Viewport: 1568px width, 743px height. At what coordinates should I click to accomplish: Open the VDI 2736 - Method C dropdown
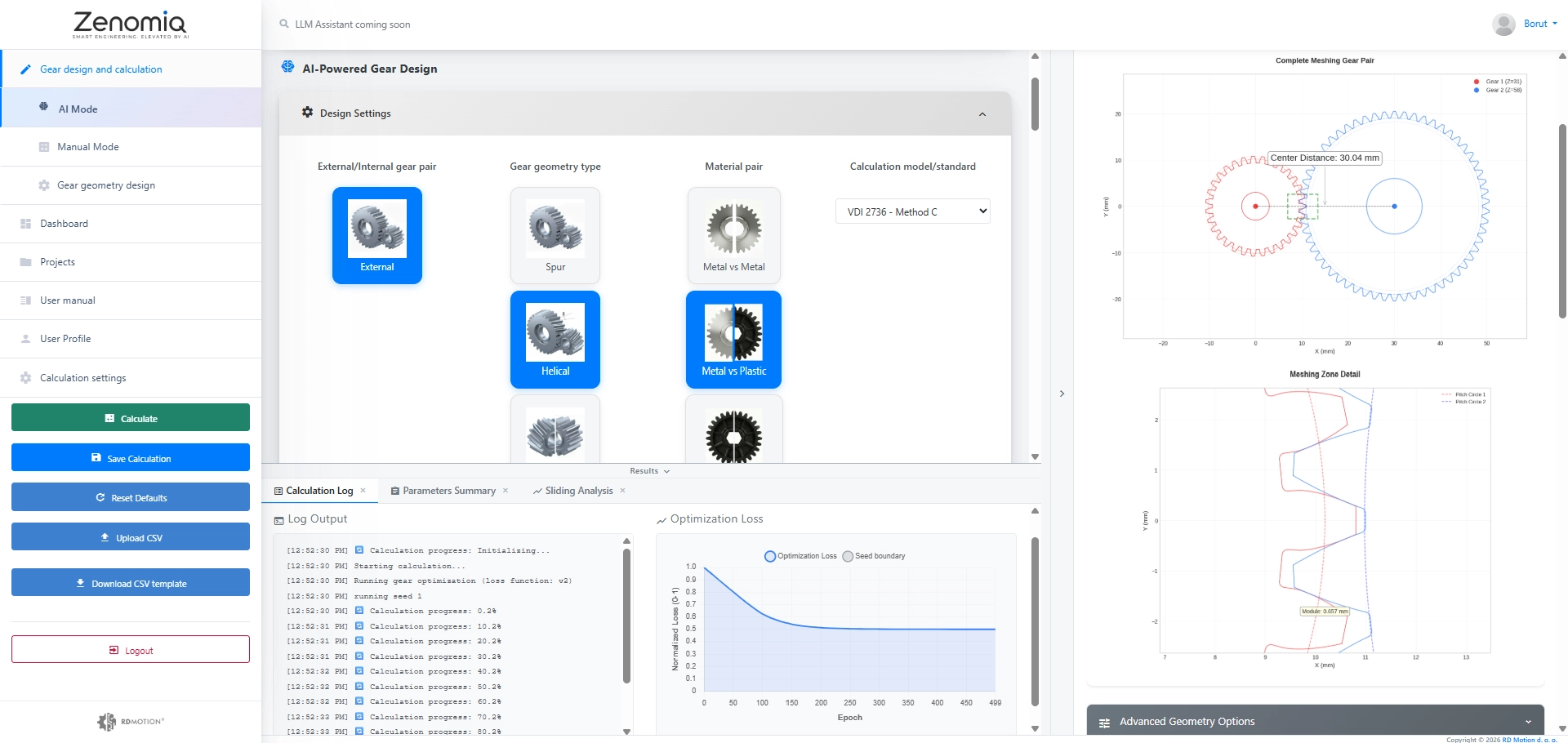click(912, 211)
